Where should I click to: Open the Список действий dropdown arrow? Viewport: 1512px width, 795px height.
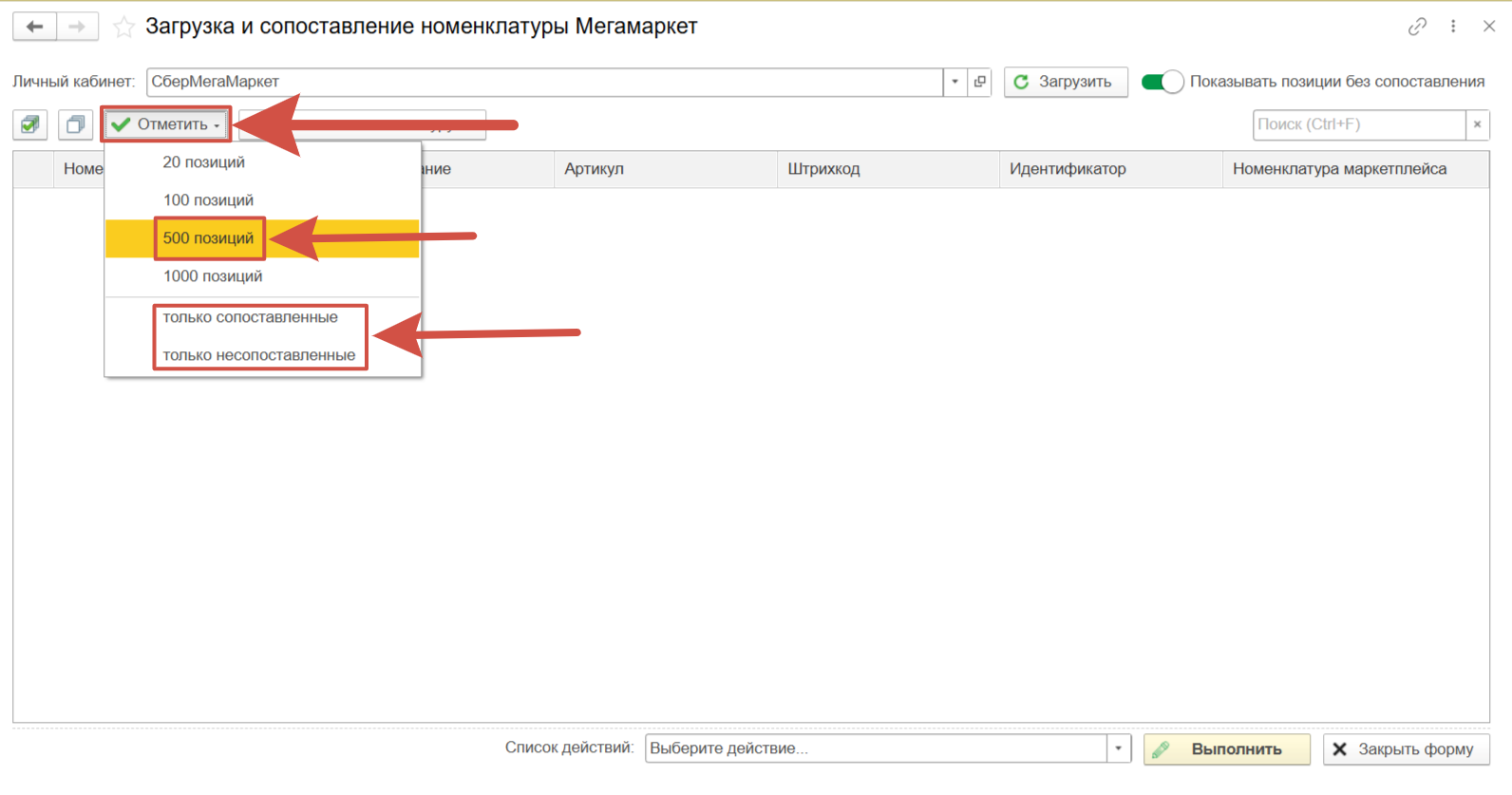[x=1118, y=748]
